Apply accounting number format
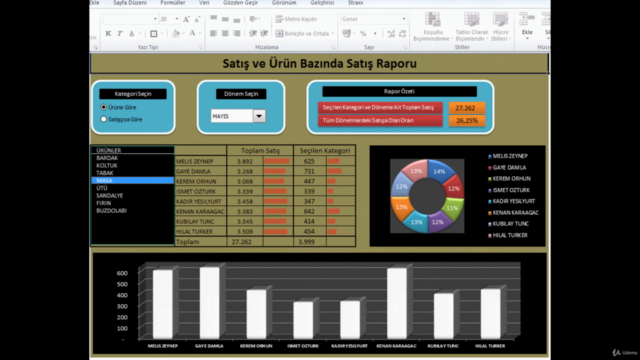Viewport: 640px width, 360px height. 347,33
